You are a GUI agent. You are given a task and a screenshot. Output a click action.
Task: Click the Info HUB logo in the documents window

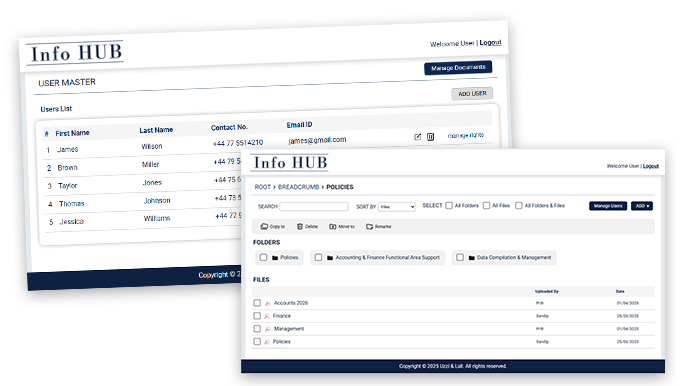(x=290, y=163)
